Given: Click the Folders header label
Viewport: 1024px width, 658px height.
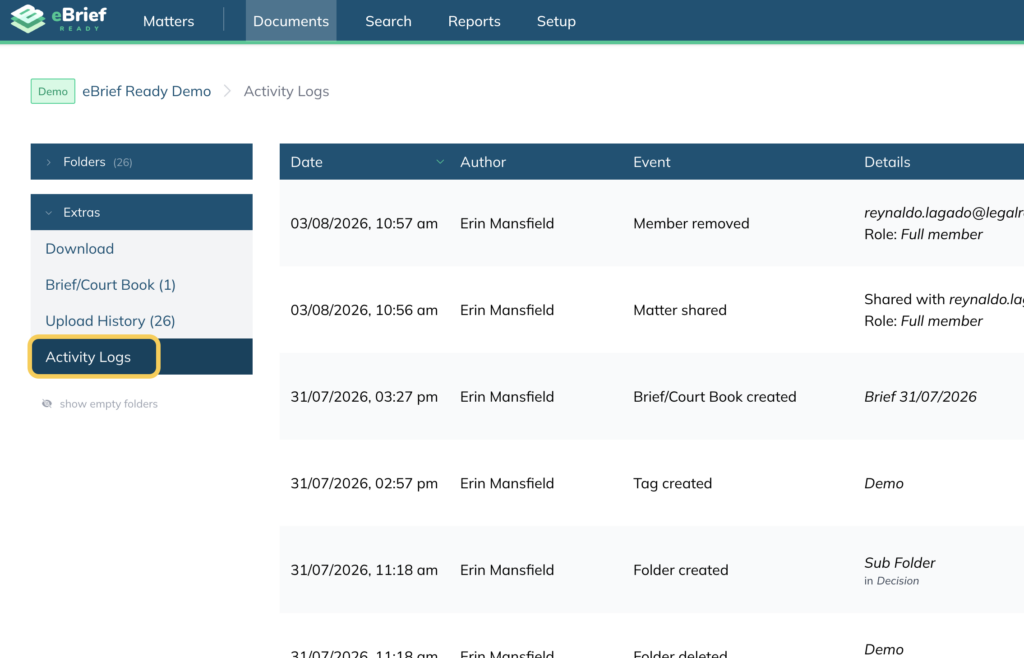Looking at the screenshot, I should 84,162.
